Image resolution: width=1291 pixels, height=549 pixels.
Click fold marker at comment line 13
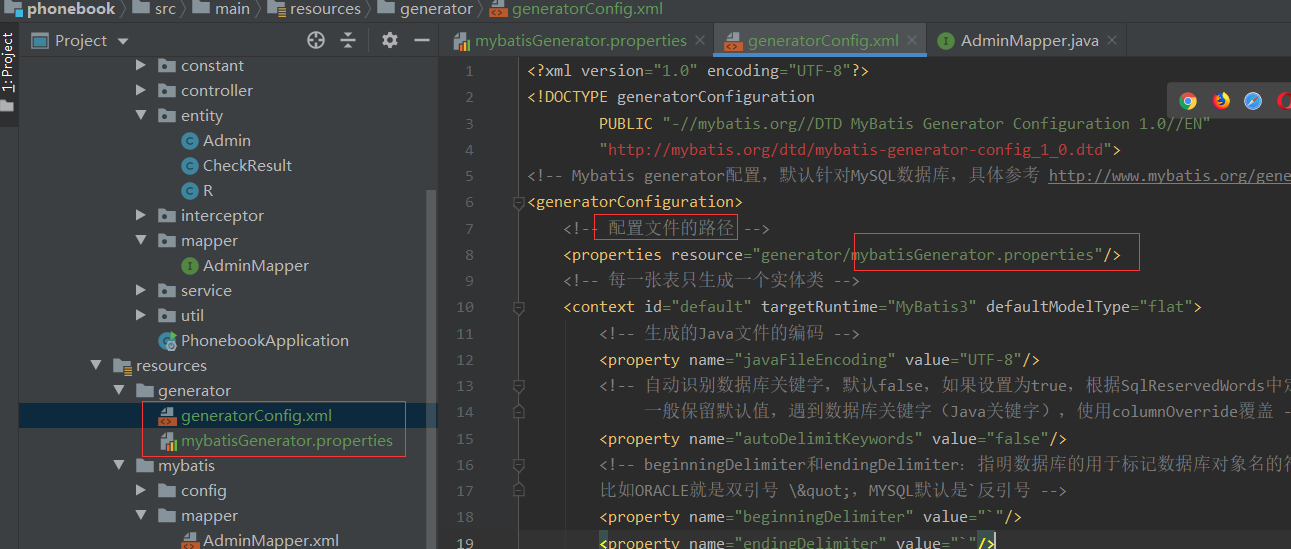(518, 385)
